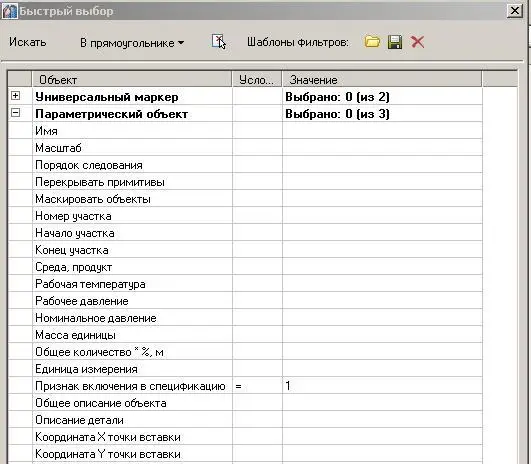531x464 pixels.
Task: Click the value cell for 'Рабочая температура'
Action: (382, 284)
